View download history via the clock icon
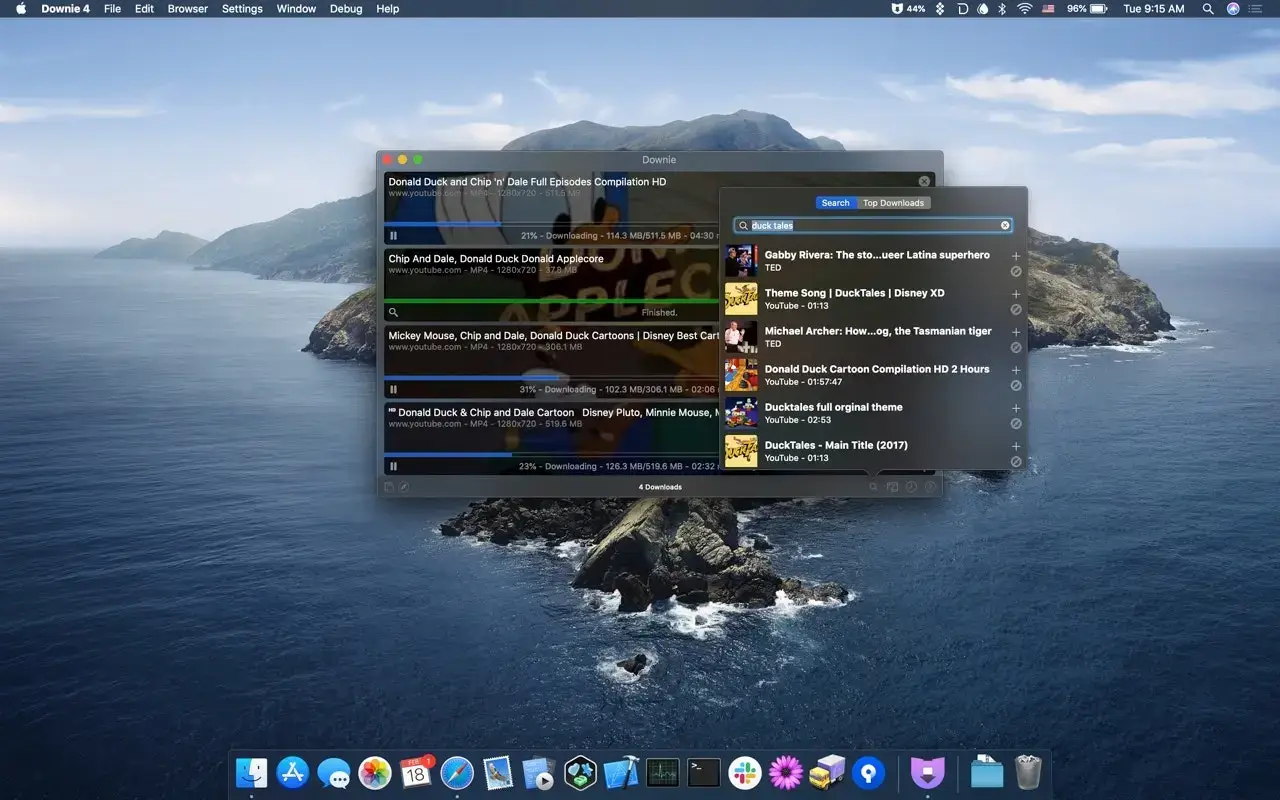 (910, 487)
